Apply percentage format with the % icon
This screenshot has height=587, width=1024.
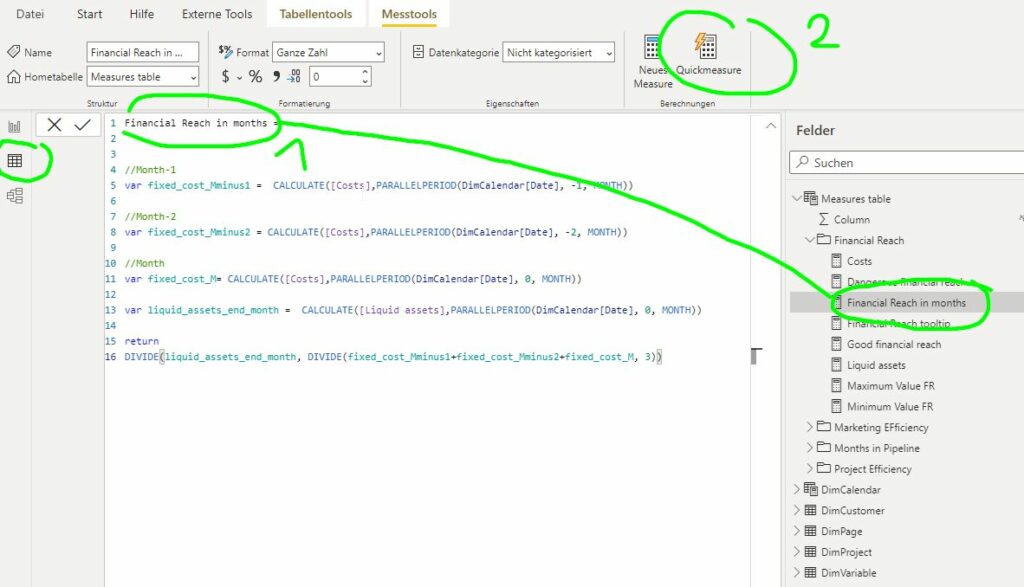point(256,76)
